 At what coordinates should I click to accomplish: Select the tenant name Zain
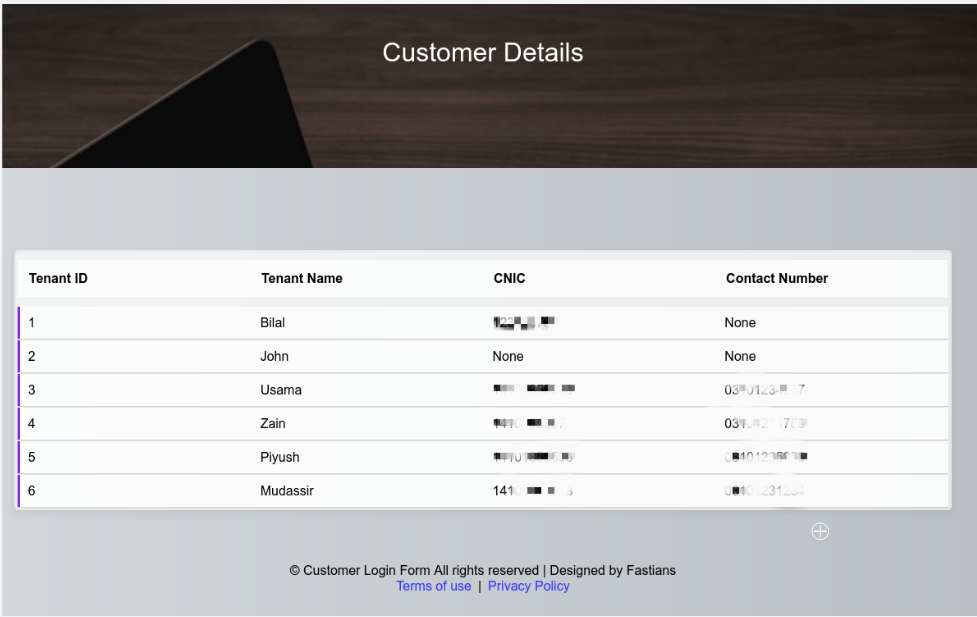click(273, 424)
